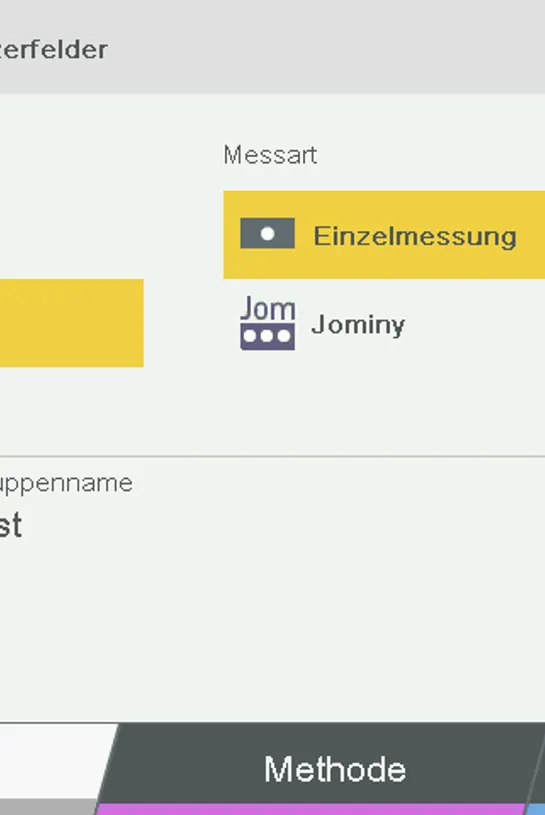
Task: Choose Einzelmessung by its text label
Action: [x=415, y=236]
